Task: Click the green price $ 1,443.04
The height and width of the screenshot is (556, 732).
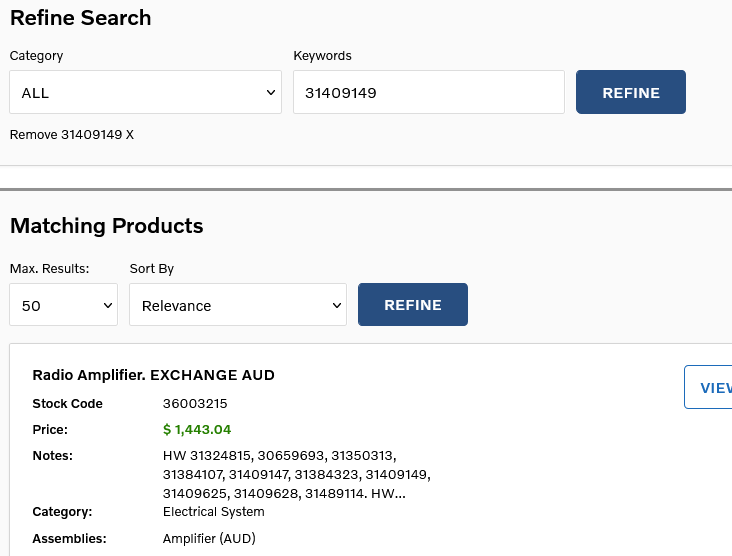Action: [197, 430]
